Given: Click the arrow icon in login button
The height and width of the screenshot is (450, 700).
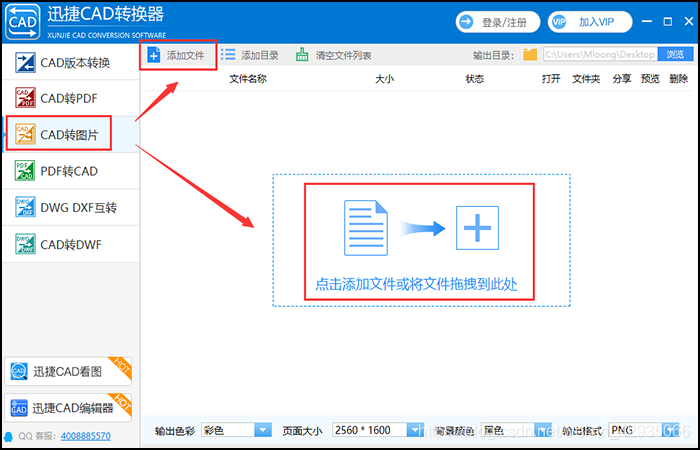Looking at the screenshot, I should coord(466,22).
